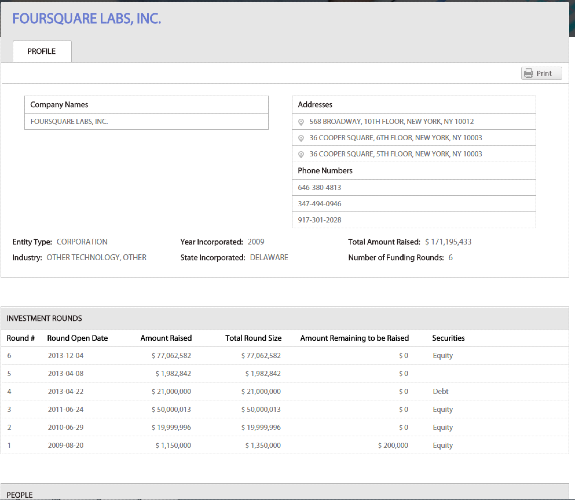
Task: Click the Securities column header
Action: 448,338
